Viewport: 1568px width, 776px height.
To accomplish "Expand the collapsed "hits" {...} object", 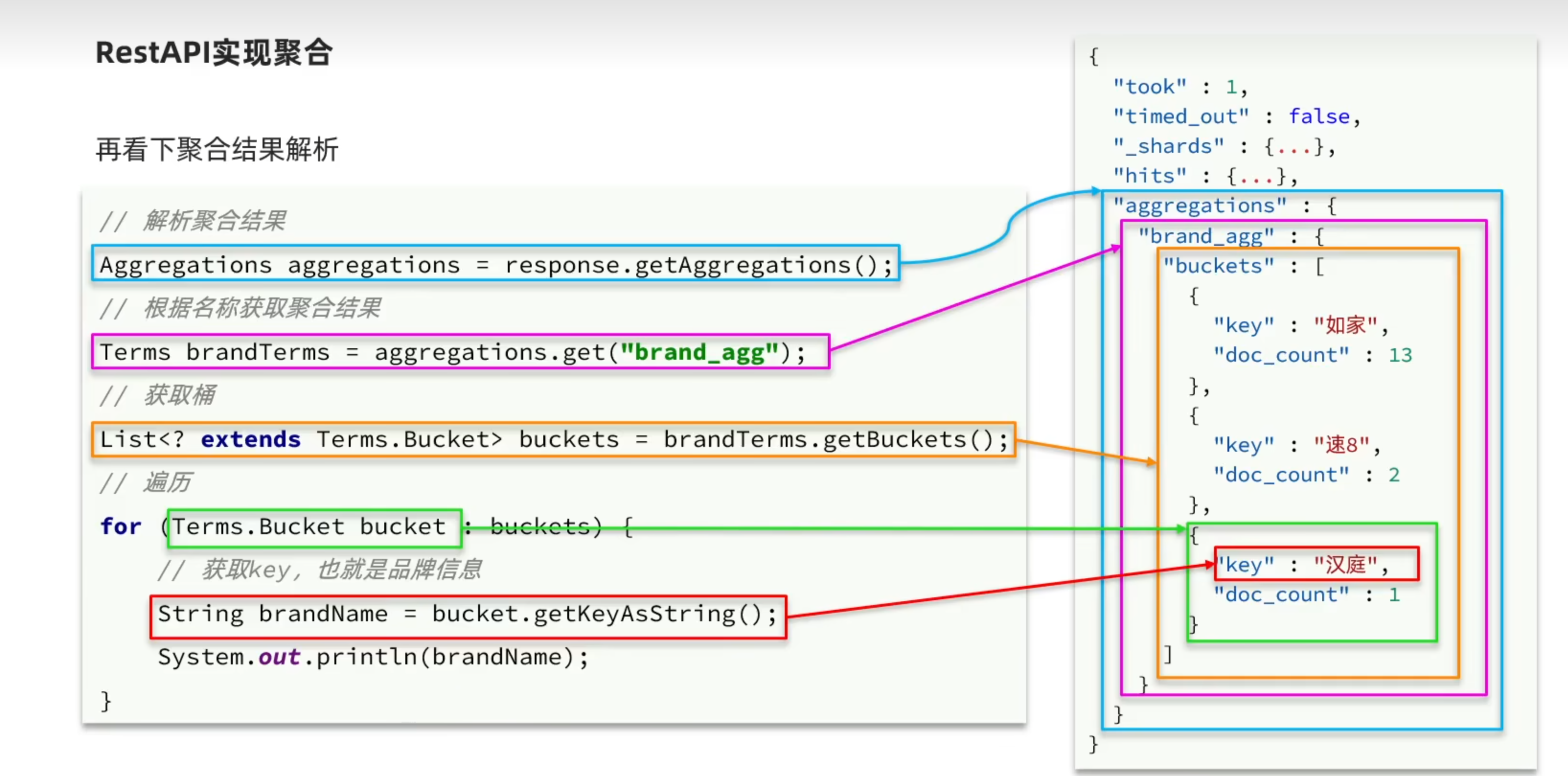I will coord(1256,176).
